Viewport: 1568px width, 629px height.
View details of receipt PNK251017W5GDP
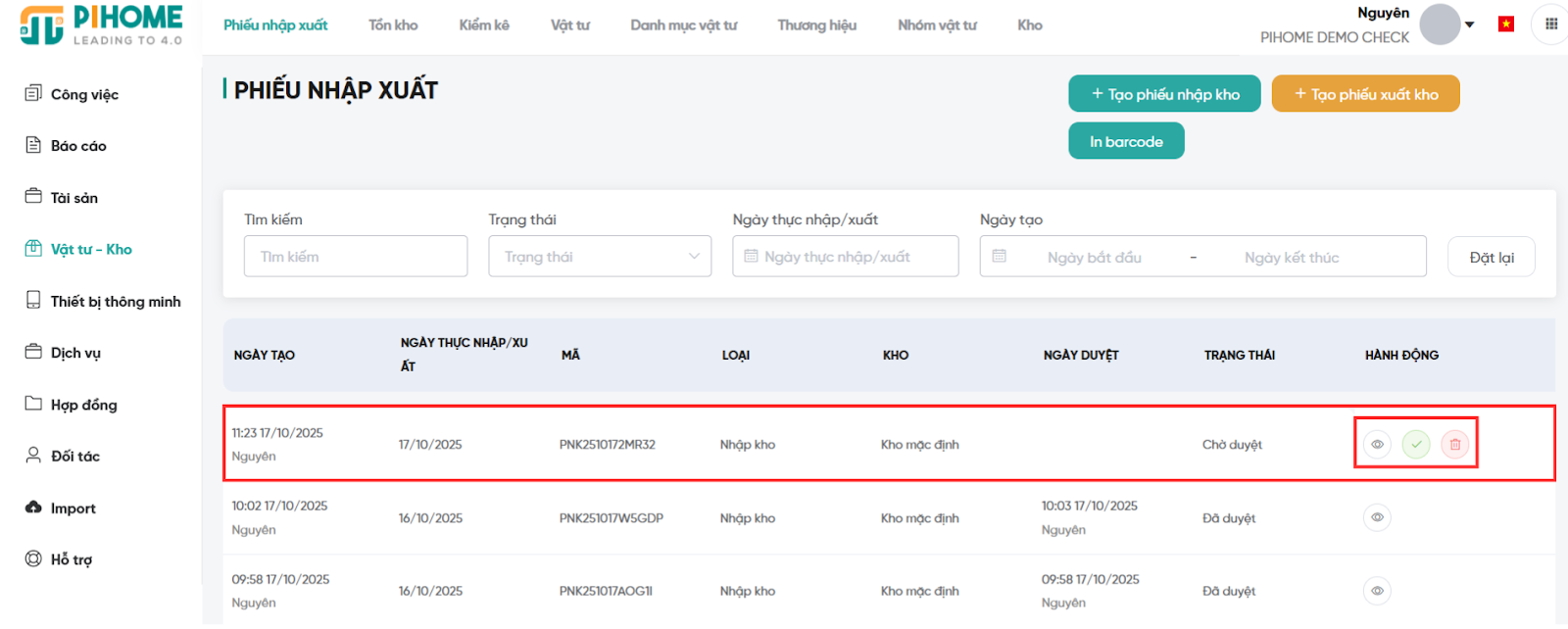coord(1377,517)
